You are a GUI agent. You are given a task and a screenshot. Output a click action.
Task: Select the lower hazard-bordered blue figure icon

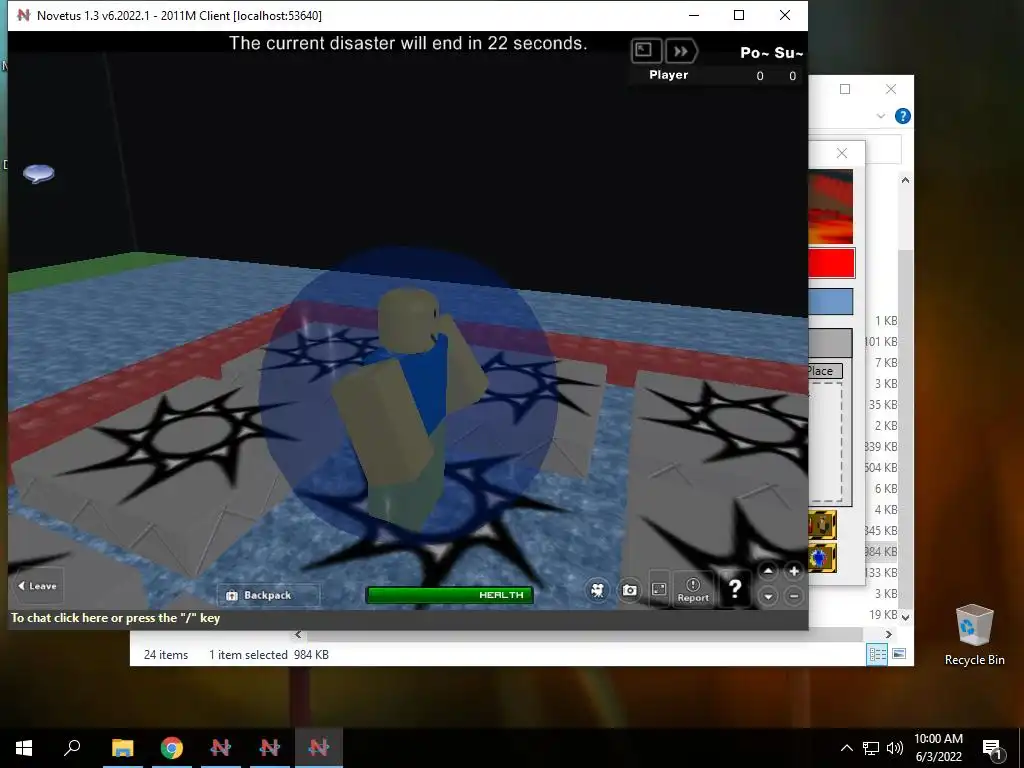point(822,558)
